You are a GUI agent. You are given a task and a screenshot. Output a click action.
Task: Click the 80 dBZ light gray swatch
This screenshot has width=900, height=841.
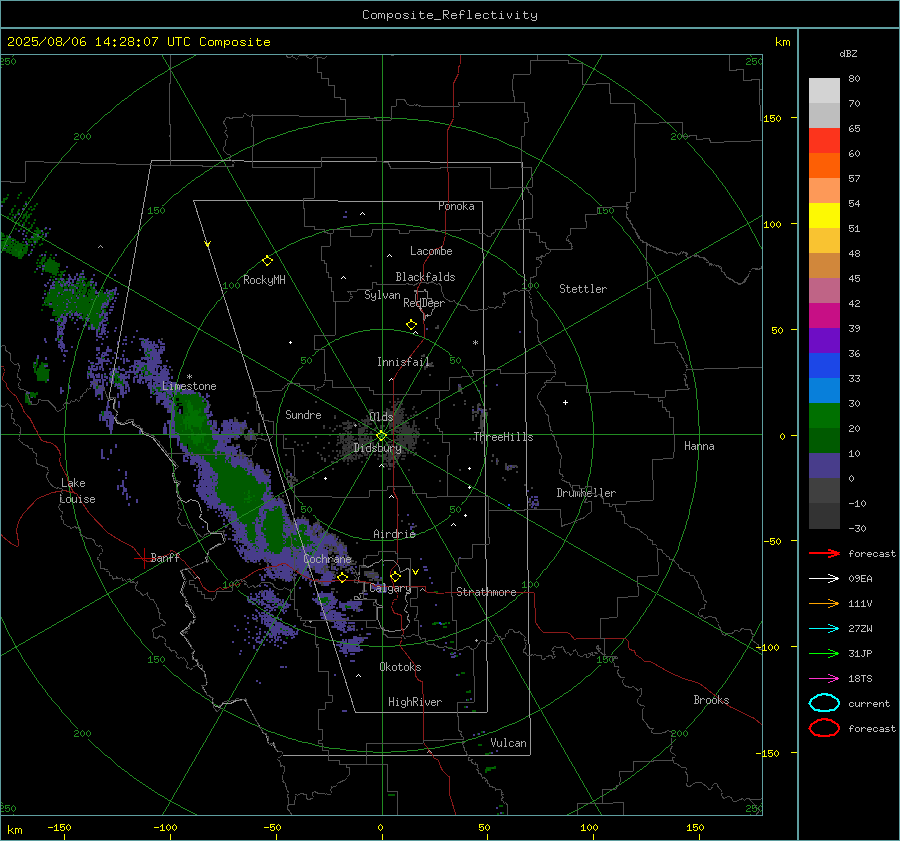point(824,91)
